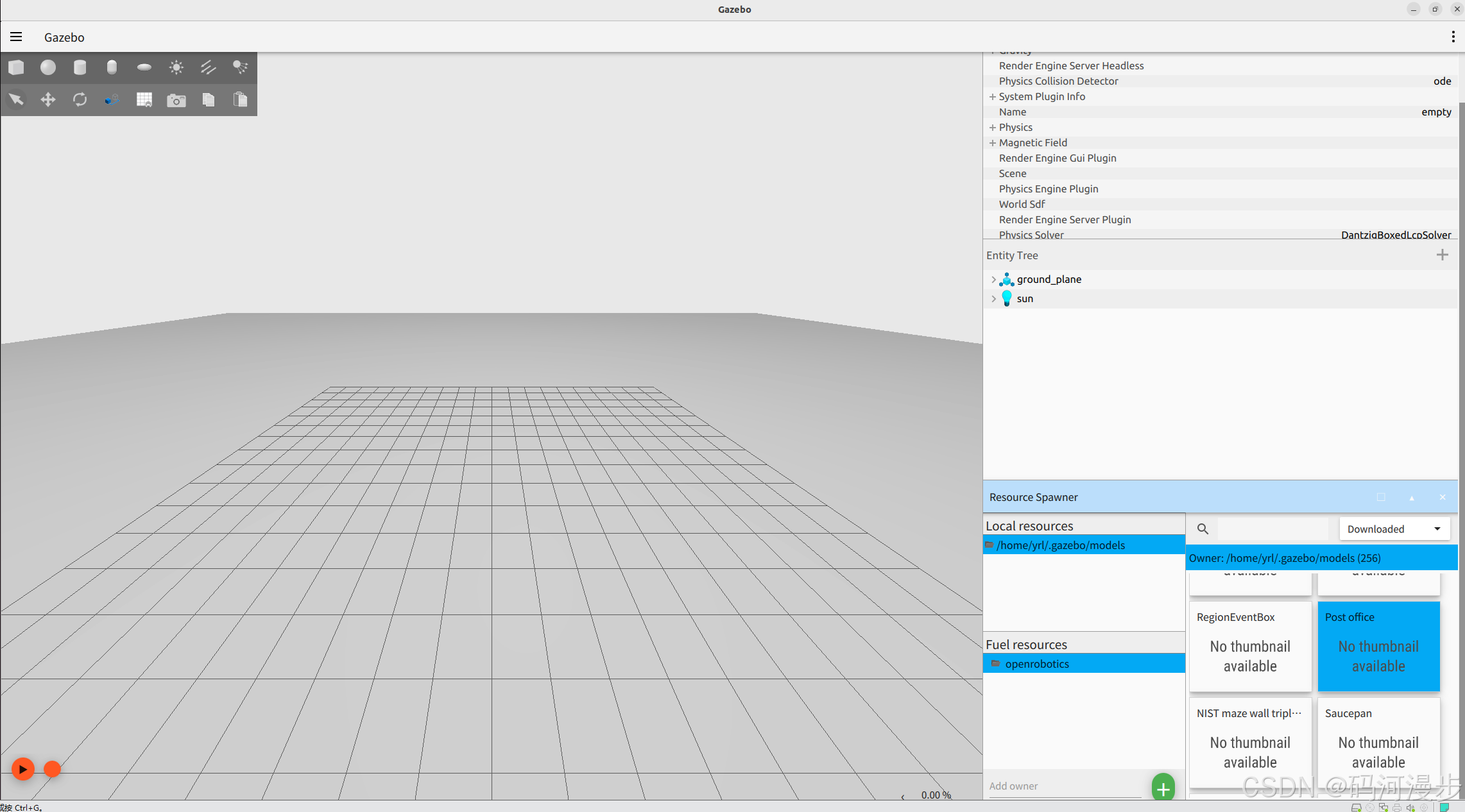Open the Downloaded filter dropdown
1465x812 pixels.
[x=1394, y=529]
